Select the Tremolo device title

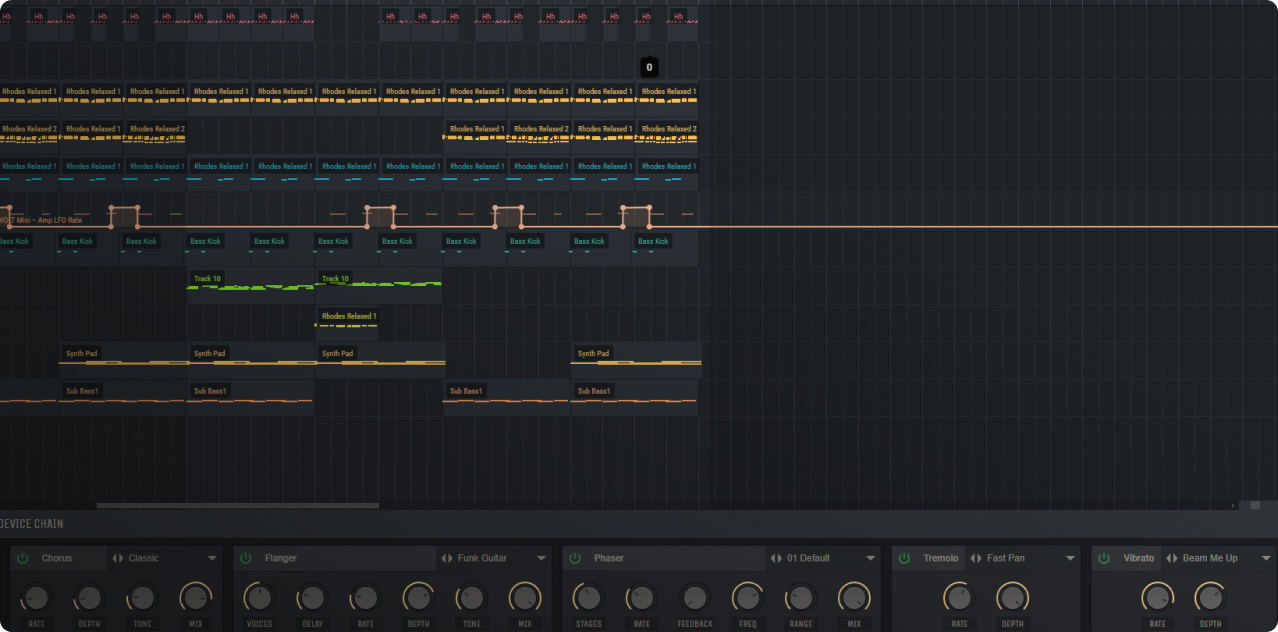(x=940, y=558)
